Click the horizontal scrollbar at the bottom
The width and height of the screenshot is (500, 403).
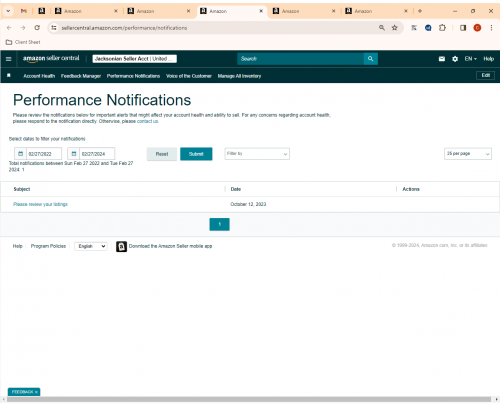[249, 399]
